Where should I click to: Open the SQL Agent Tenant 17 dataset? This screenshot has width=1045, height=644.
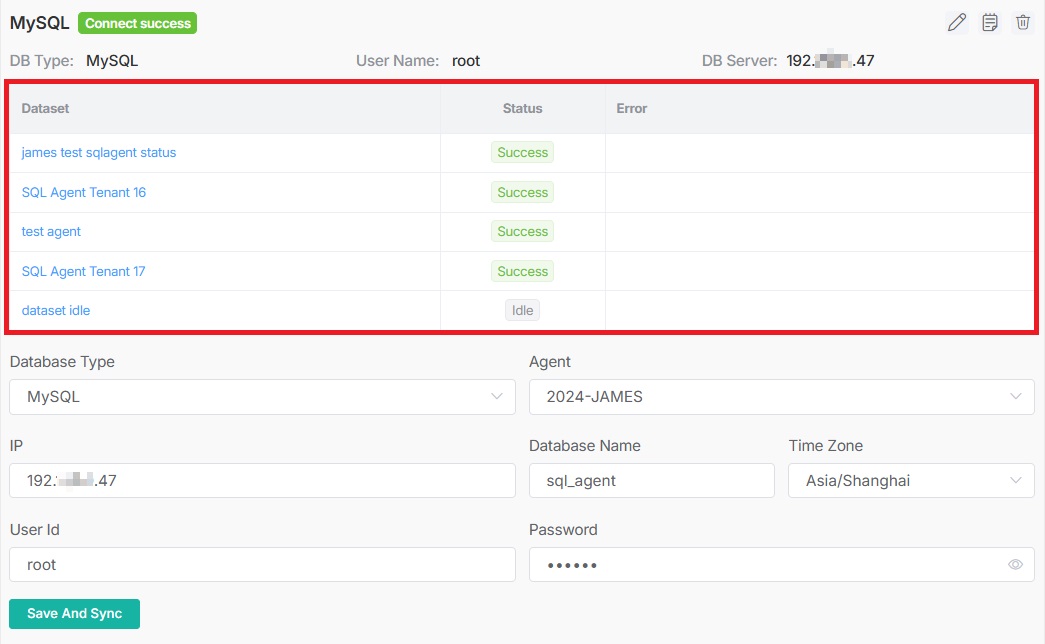pyautogui.click(x=84, y=271)
